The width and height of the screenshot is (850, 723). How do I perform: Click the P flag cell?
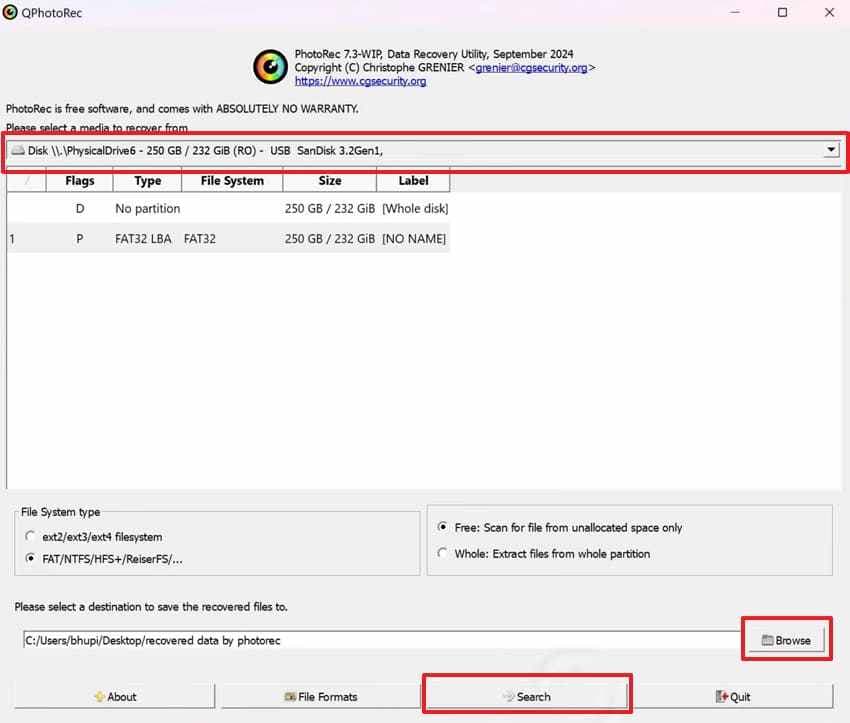coord(80,239)
